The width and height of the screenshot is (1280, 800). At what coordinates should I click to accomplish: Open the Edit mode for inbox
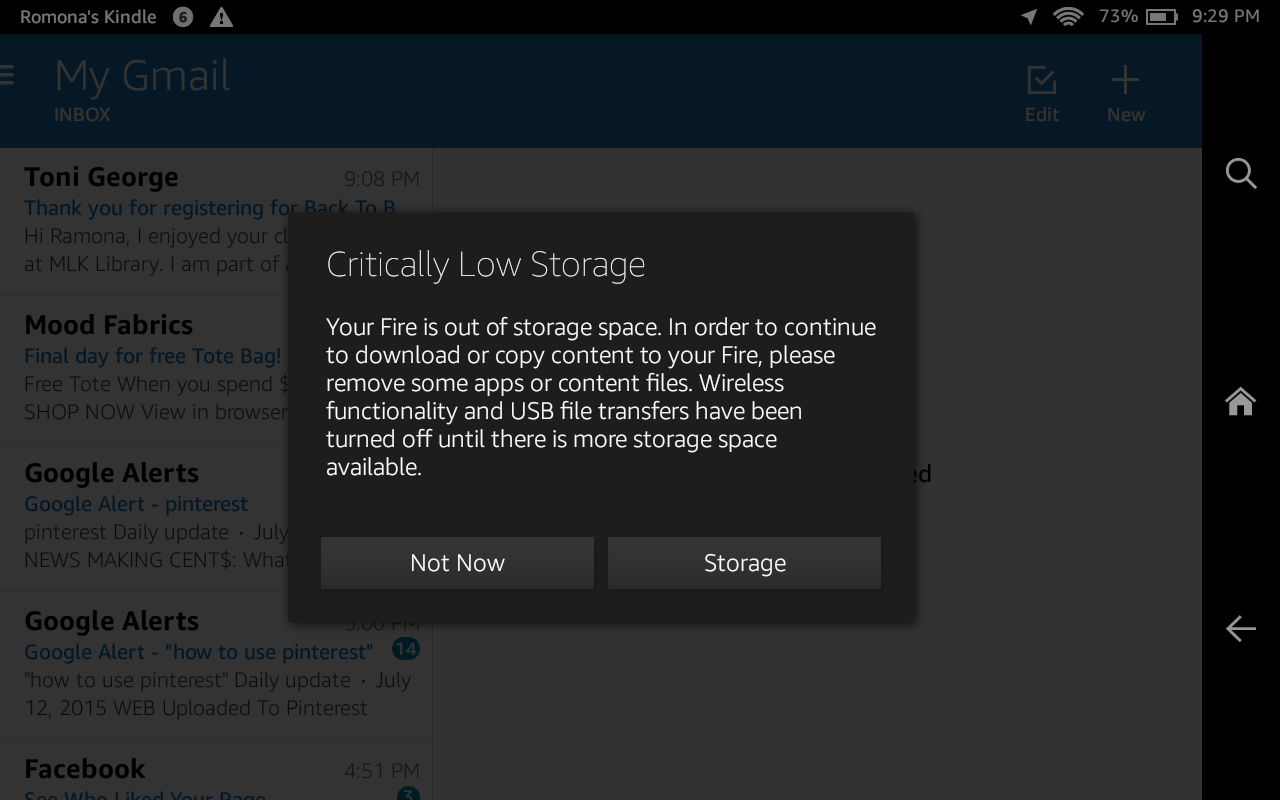tap(1041, 92)
